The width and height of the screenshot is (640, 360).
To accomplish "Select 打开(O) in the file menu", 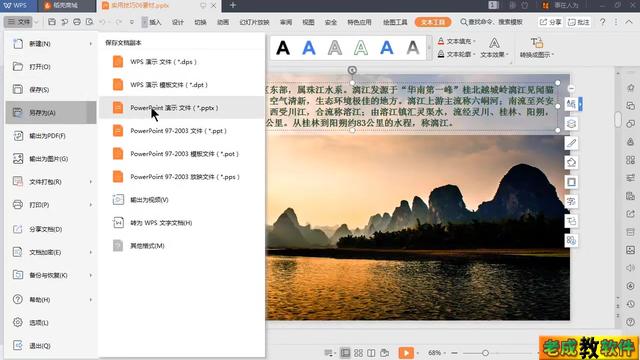I will tap(51, 67).
